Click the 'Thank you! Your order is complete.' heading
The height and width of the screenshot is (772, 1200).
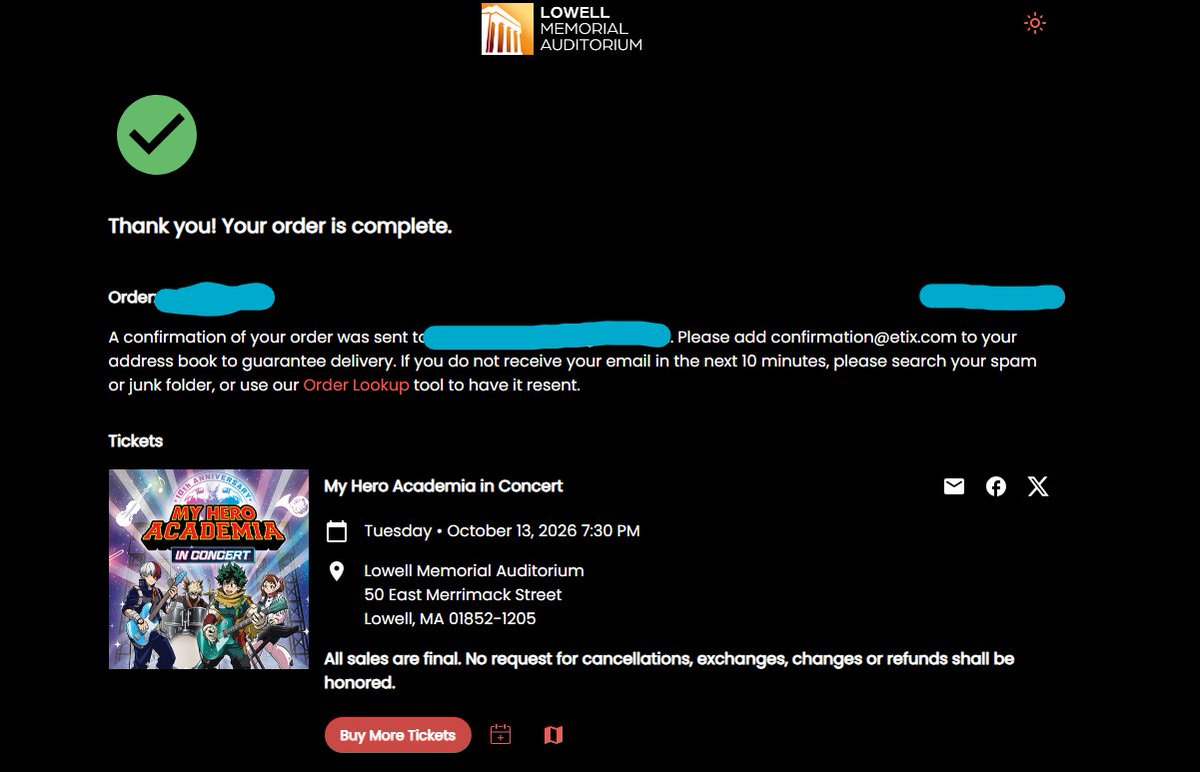point(280,226)
